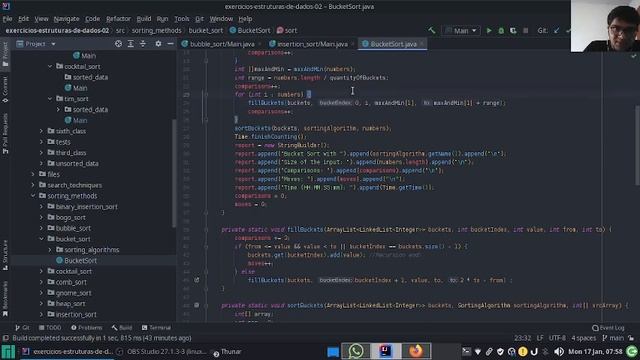Toggle the read-only lock icon in the status bar
This screenshot has height=360, width=640.
tap(631, 338)
